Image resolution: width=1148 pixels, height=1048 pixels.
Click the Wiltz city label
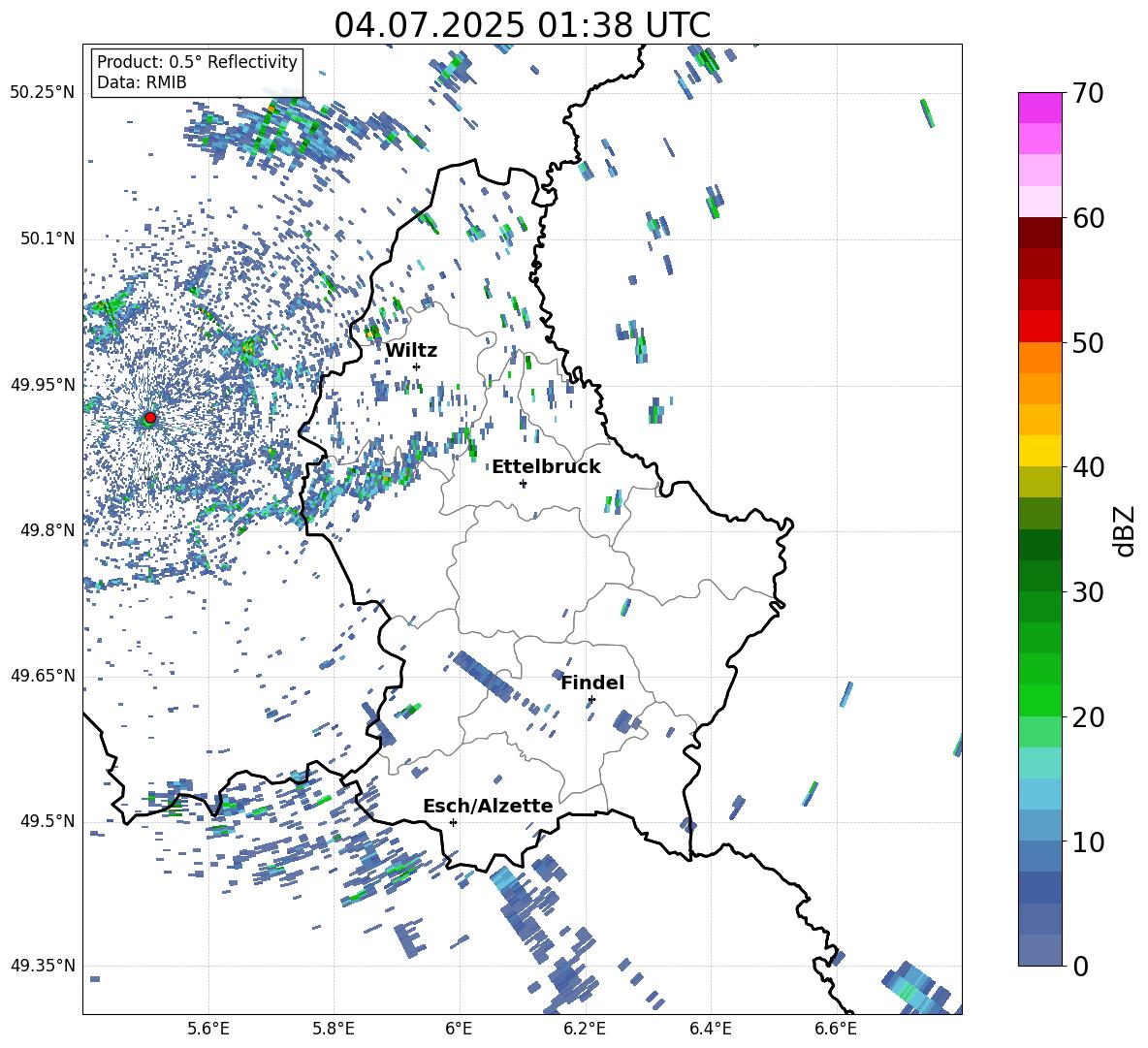coord(411,351)
